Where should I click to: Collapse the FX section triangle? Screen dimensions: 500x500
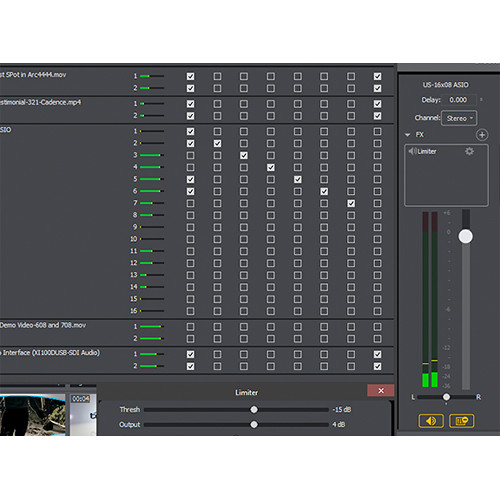(x=407, y=135)
